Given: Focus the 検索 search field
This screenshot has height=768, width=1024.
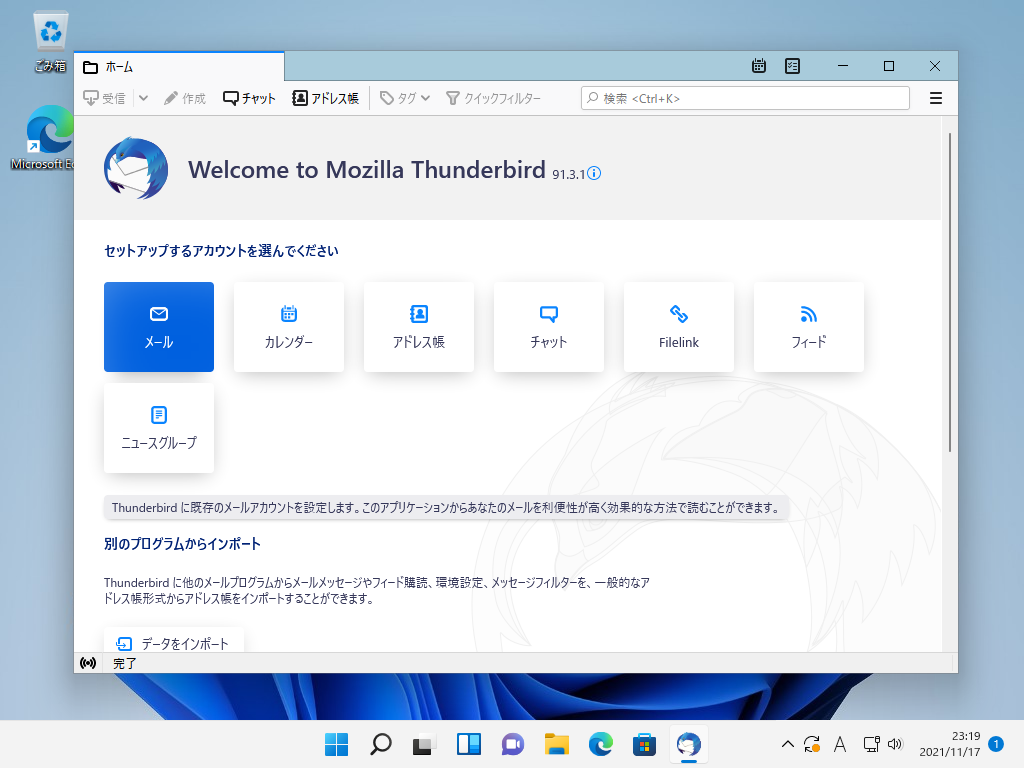Looking at the screenshot, I should [x=745, y=98].
